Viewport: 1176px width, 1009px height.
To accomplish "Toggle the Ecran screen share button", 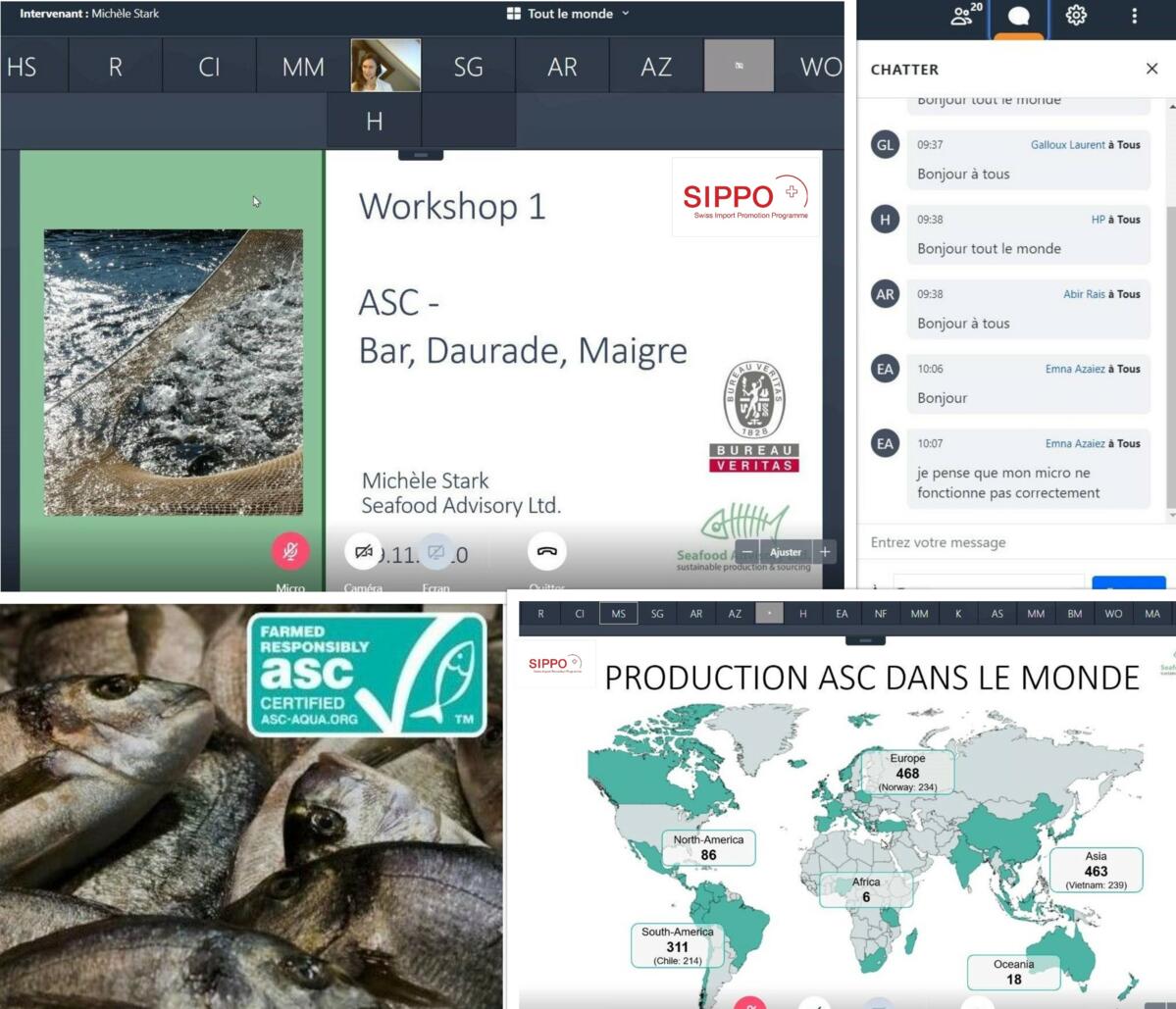I will click(436, 552).
